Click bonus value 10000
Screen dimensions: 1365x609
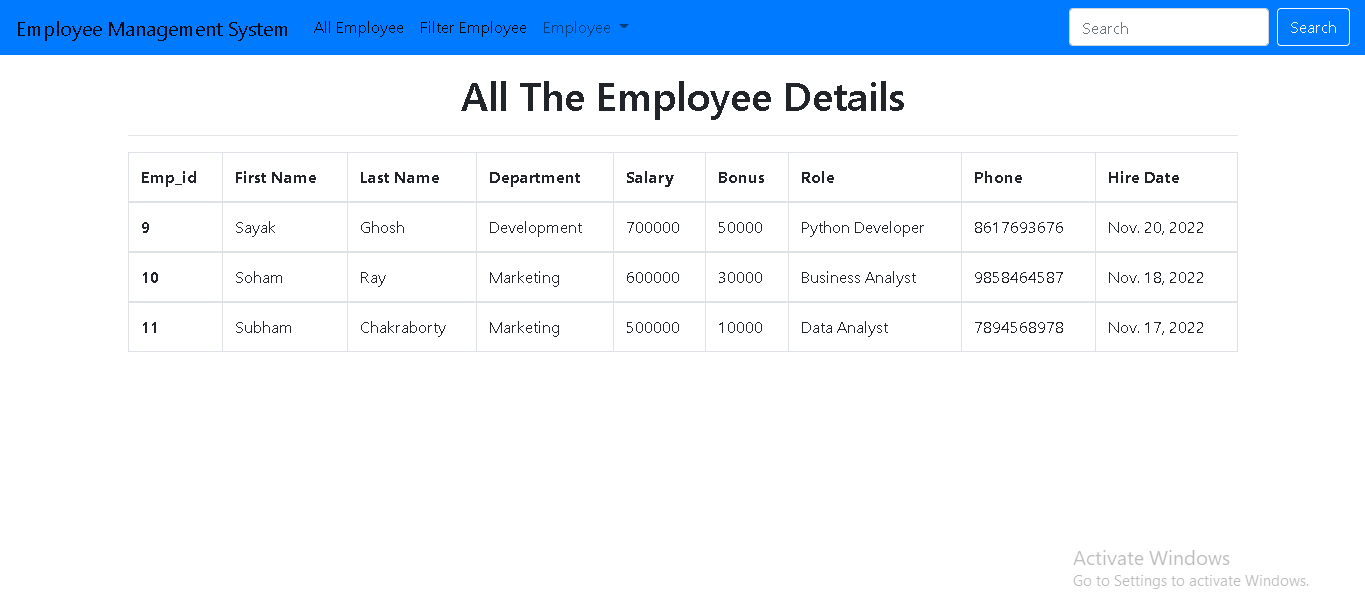740,328
